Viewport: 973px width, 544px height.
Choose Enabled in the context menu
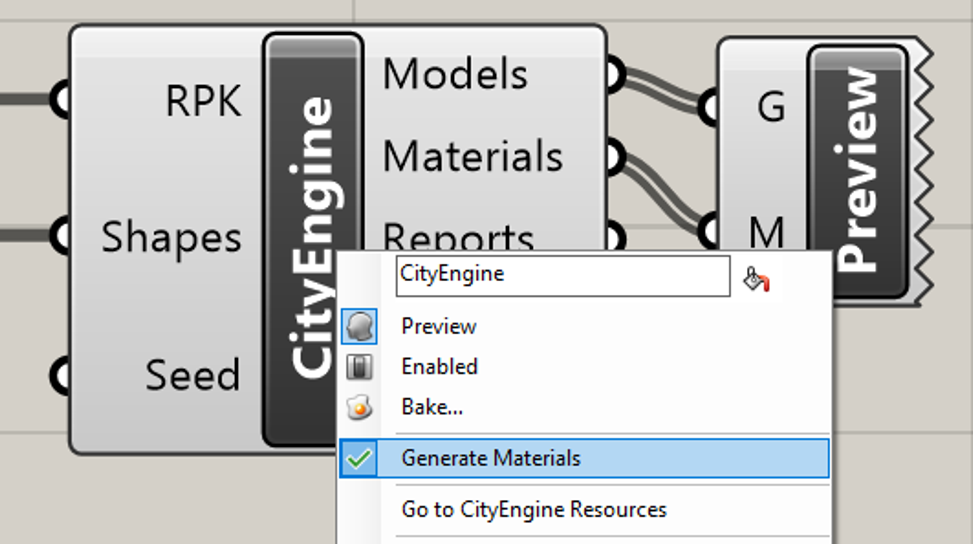(x=439, y=367)
